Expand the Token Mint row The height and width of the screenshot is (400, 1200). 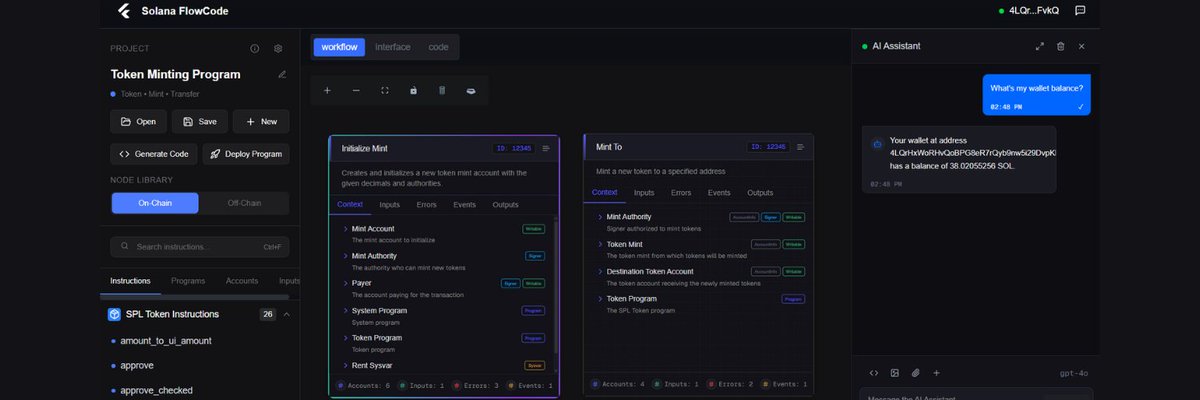click(x=600, y=244)
